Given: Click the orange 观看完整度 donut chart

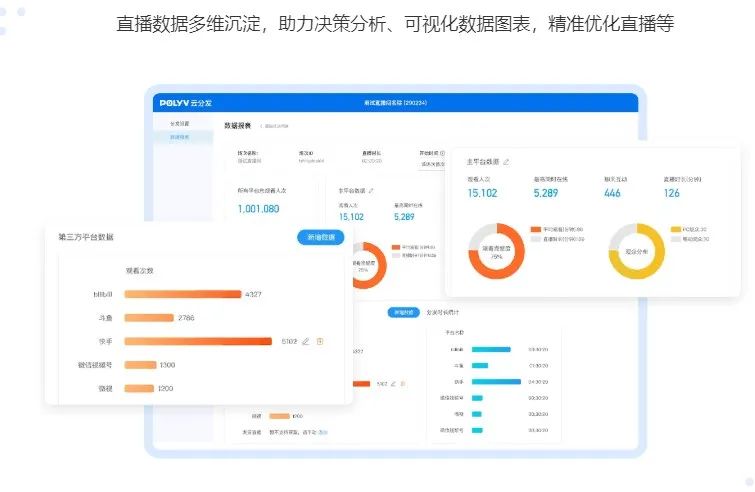Looking at the screenshot, I should point(497,251).
